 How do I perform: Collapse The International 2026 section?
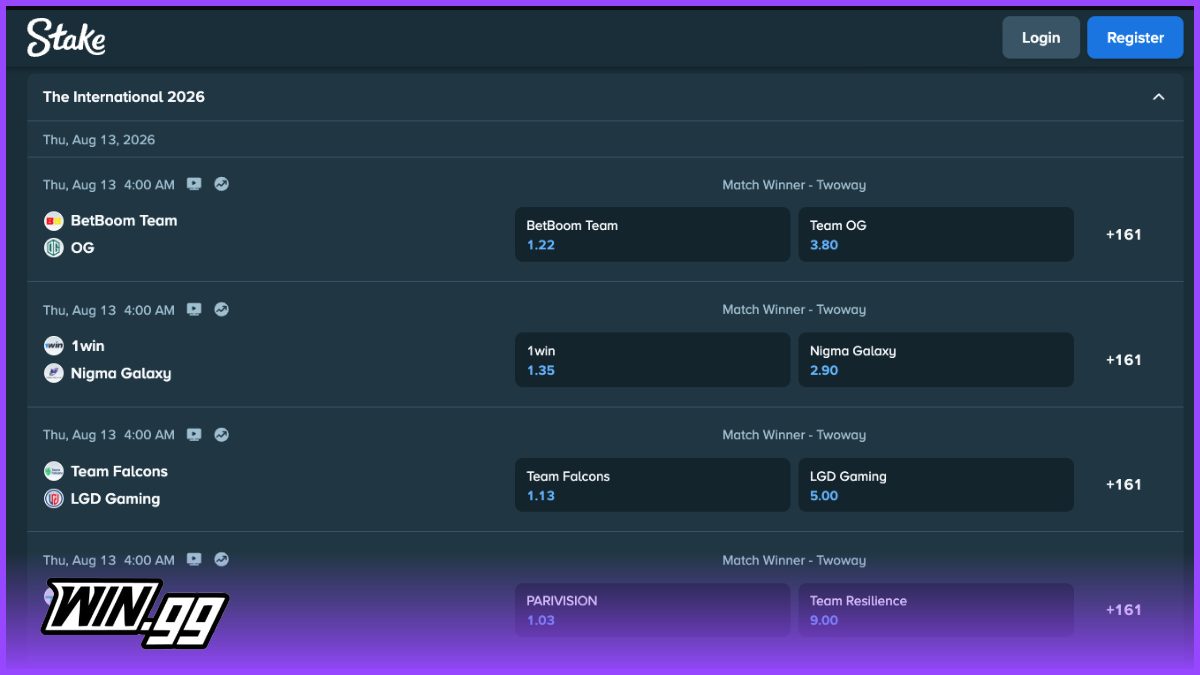pyautogui.click(x=1159, y=97)
